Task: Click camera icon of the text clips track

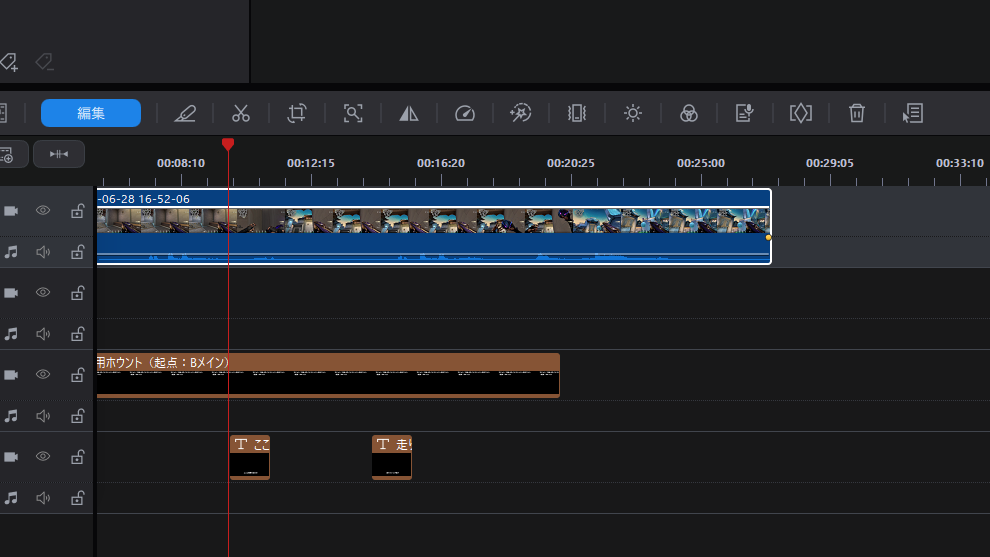Action: [x=11, y=457]
